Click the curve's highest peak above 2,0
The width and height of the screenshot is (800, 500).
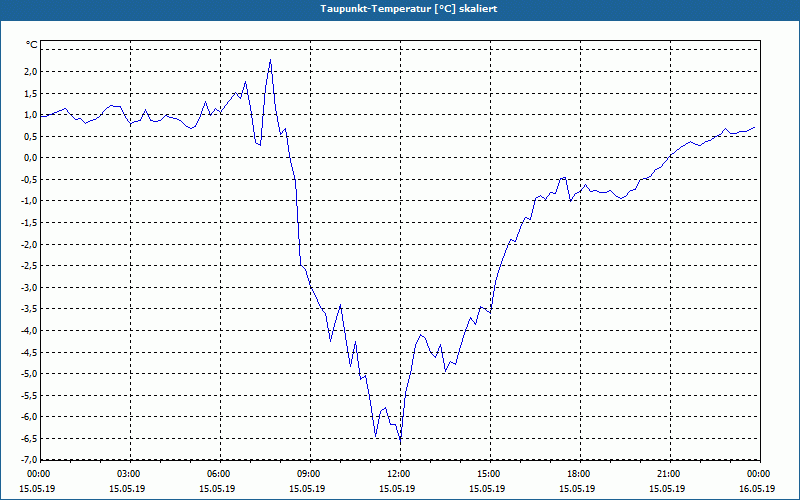tap(270, 60)
